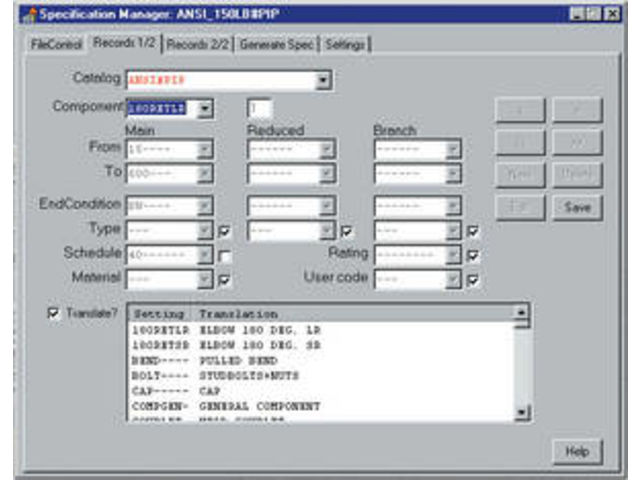The image size is (640, 480).
Task: Open the Component dropdown list
Action: pos(205,108)
